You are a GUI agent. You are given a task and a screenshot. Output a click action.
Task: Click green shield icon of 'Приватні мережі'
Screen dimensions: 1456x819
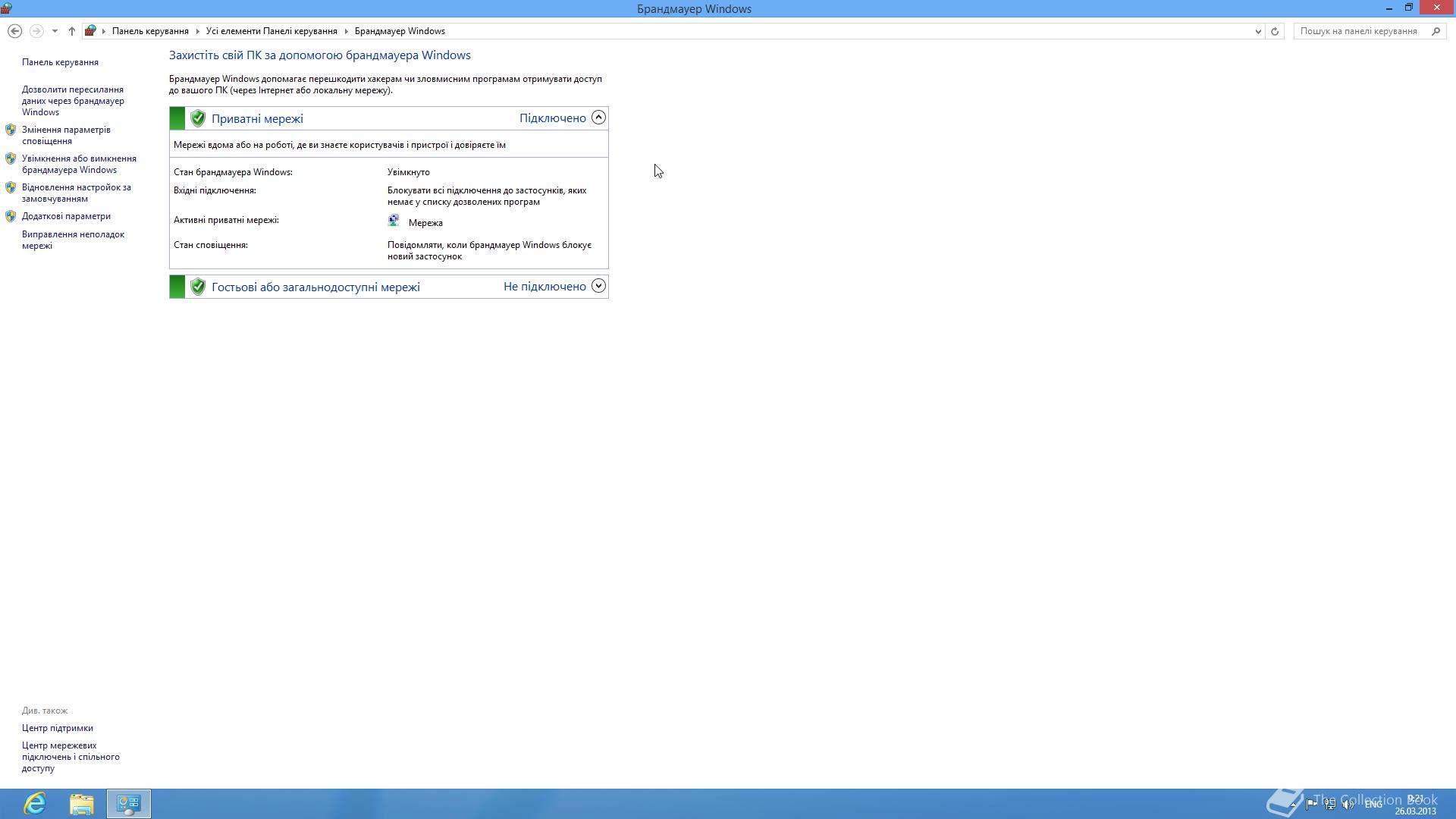pyautogui.click(x=198, y=118)
